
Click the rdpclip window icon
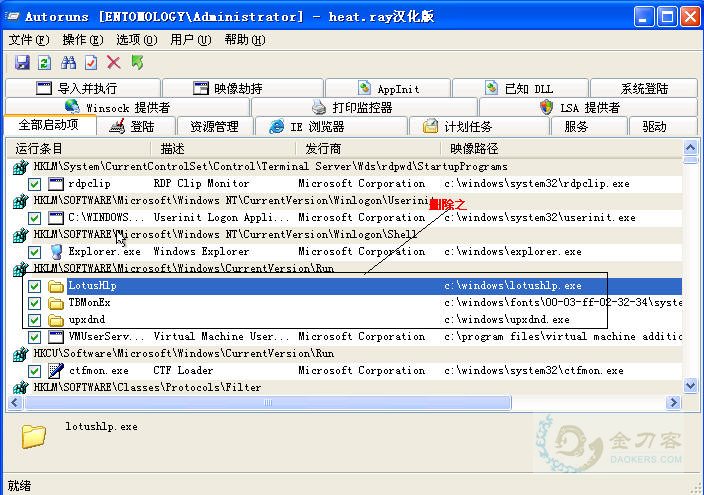click(56, 184)
